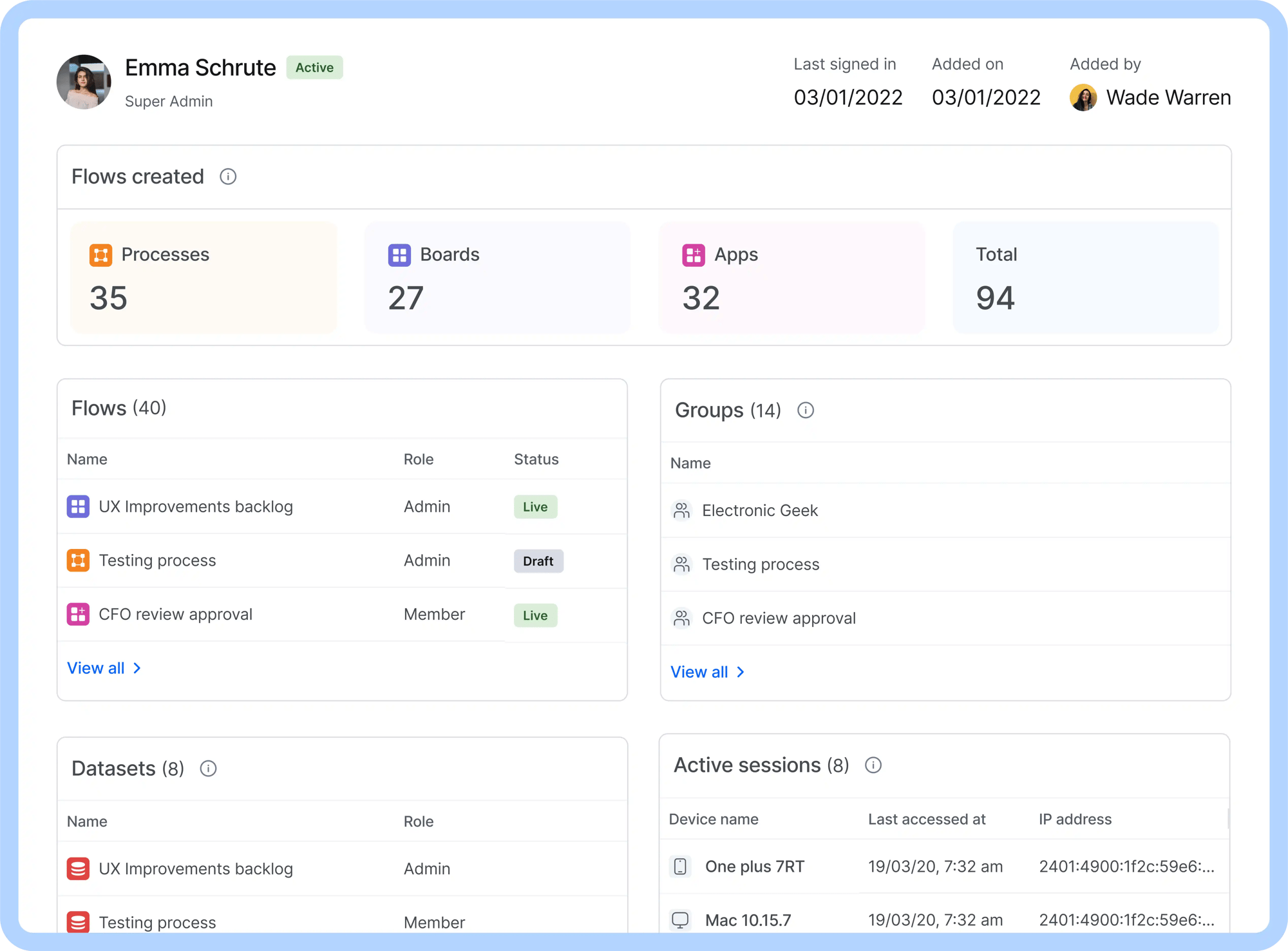Click the Live badge for CFO review approval
The width and height of the screenshot is (1288, 951).
pyautogui.click(x=535, y=615)
